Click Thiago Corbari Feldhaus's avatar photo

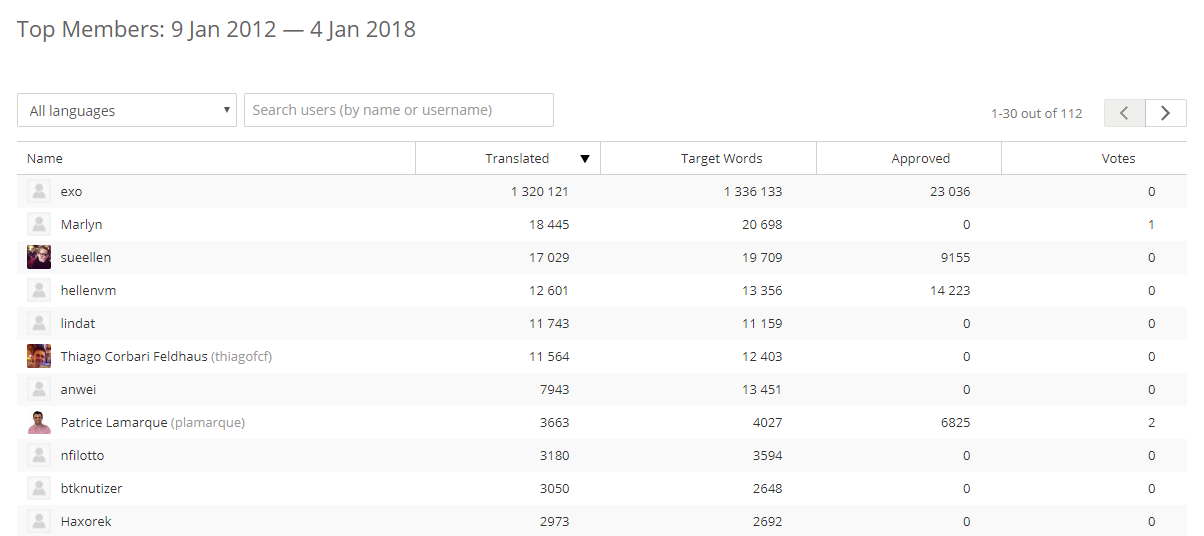pos(39,356)
